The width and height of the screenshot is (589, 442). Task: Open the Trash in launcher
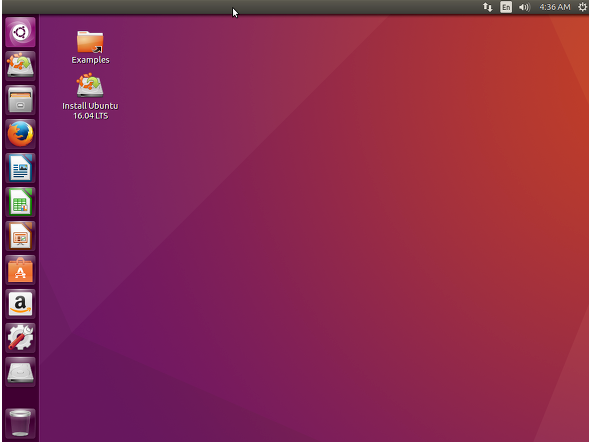click(x=20, y=423)
